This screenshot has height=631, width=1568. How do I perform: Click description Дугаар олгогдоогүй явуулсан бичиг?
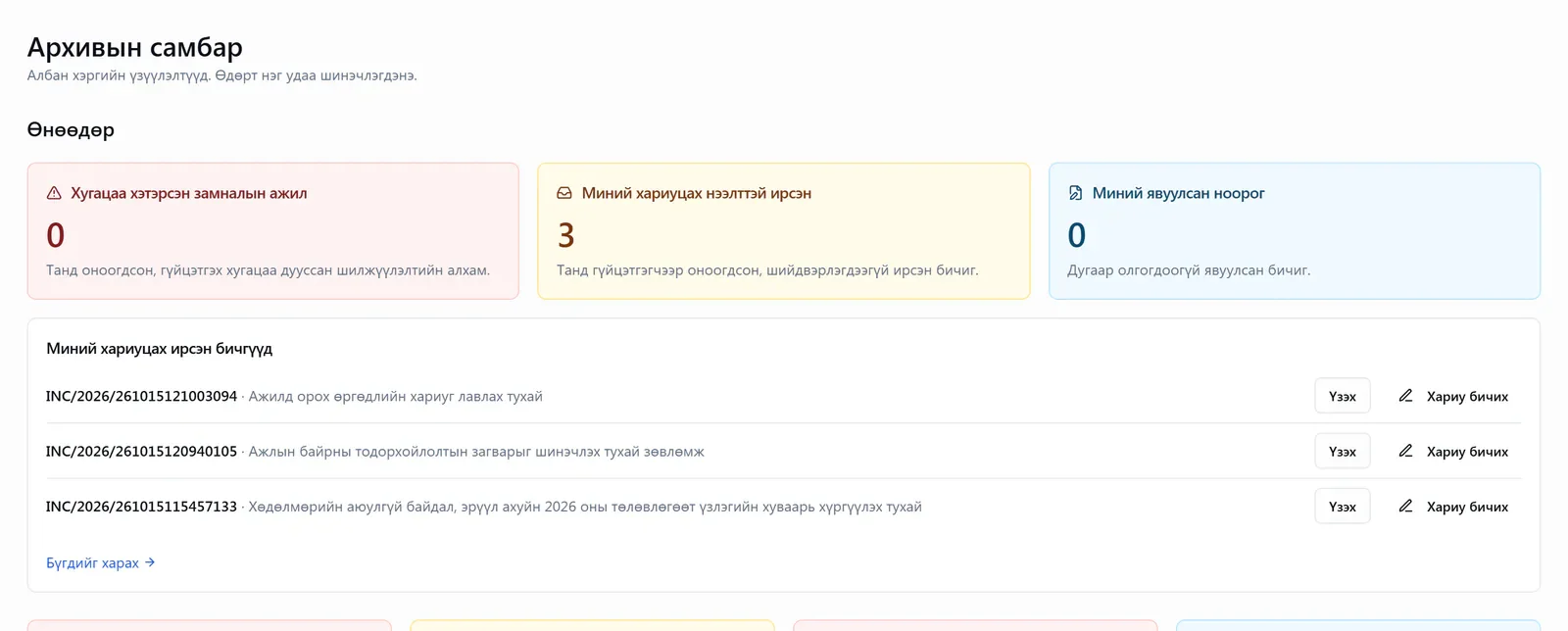point(1189,269)
